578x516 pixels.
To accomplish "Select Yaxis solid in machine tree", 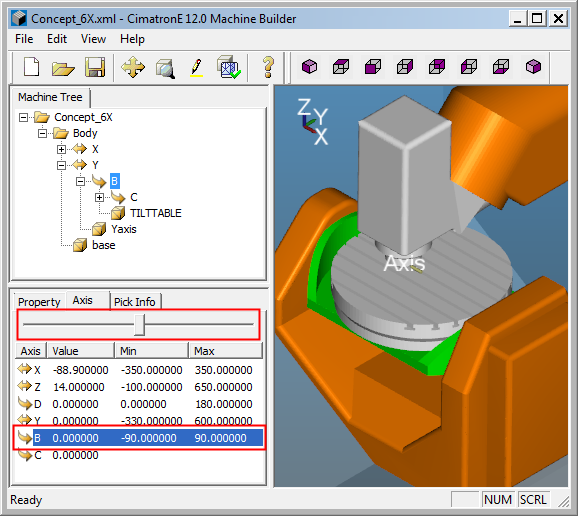I will point(124,229).
